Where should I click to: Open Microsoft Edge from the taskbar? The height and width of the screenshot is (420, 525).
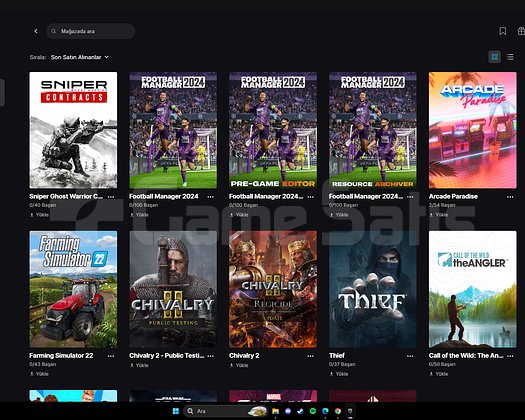[x=325, y=411]
